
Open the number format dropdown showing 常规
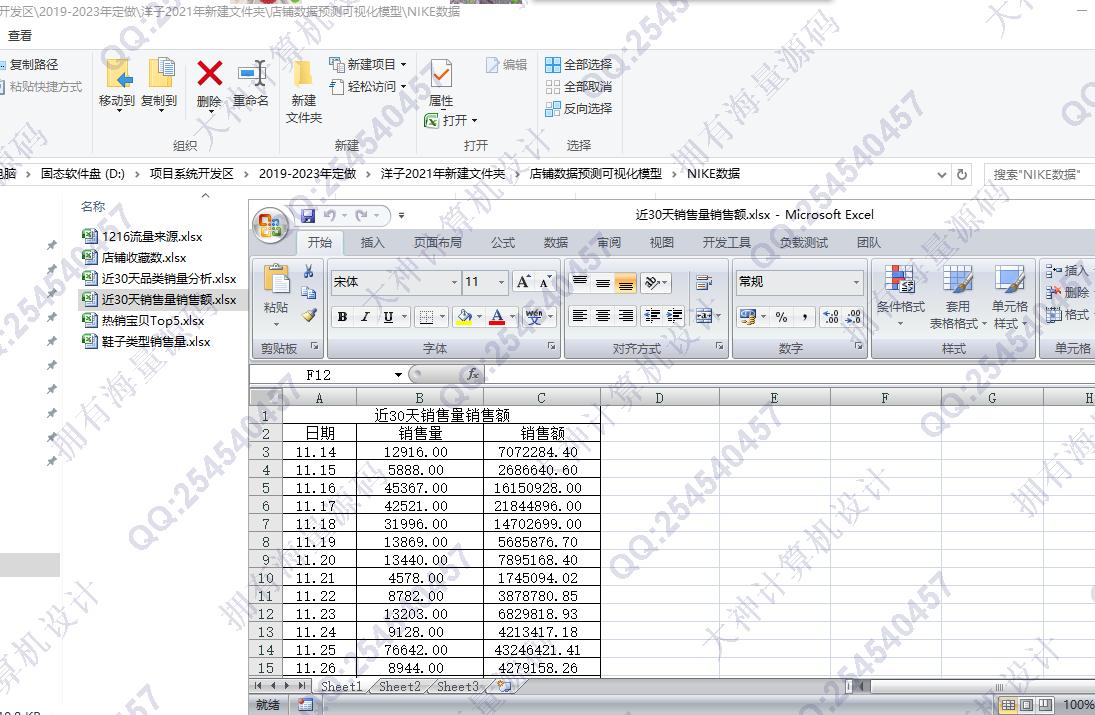856,282
